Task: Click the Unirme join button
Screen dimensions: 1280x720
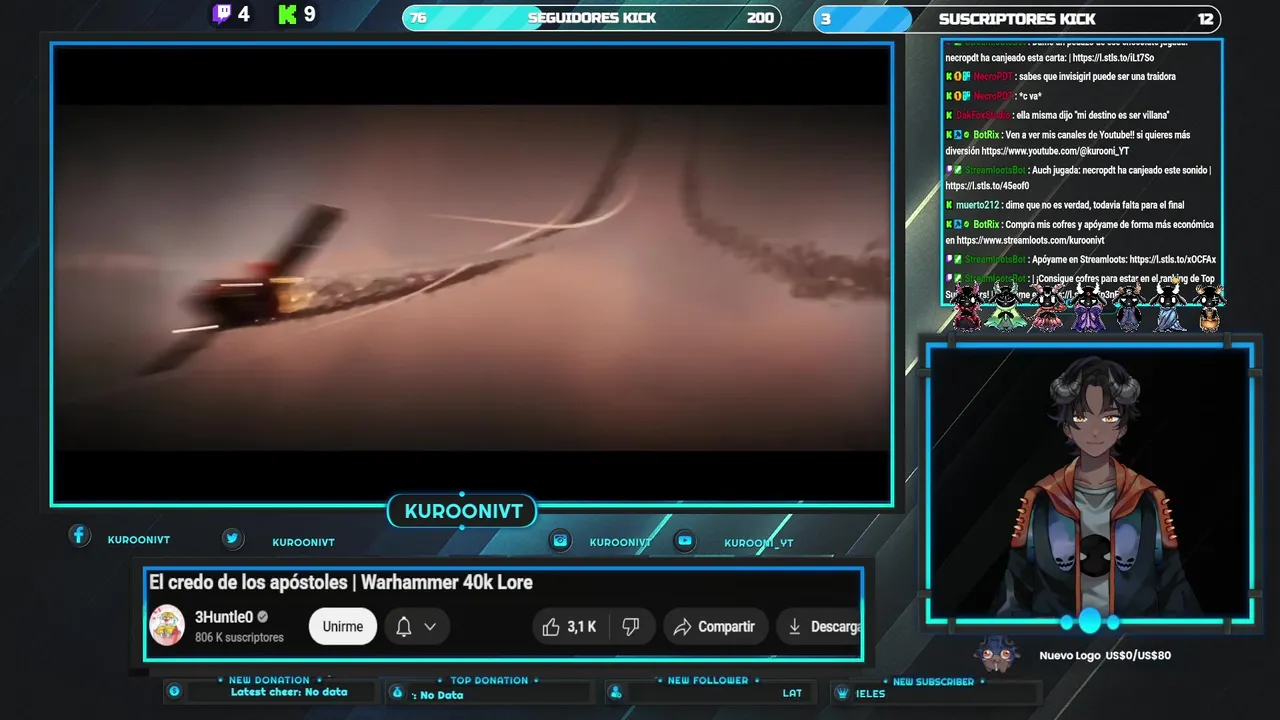Action: [343, 627]
